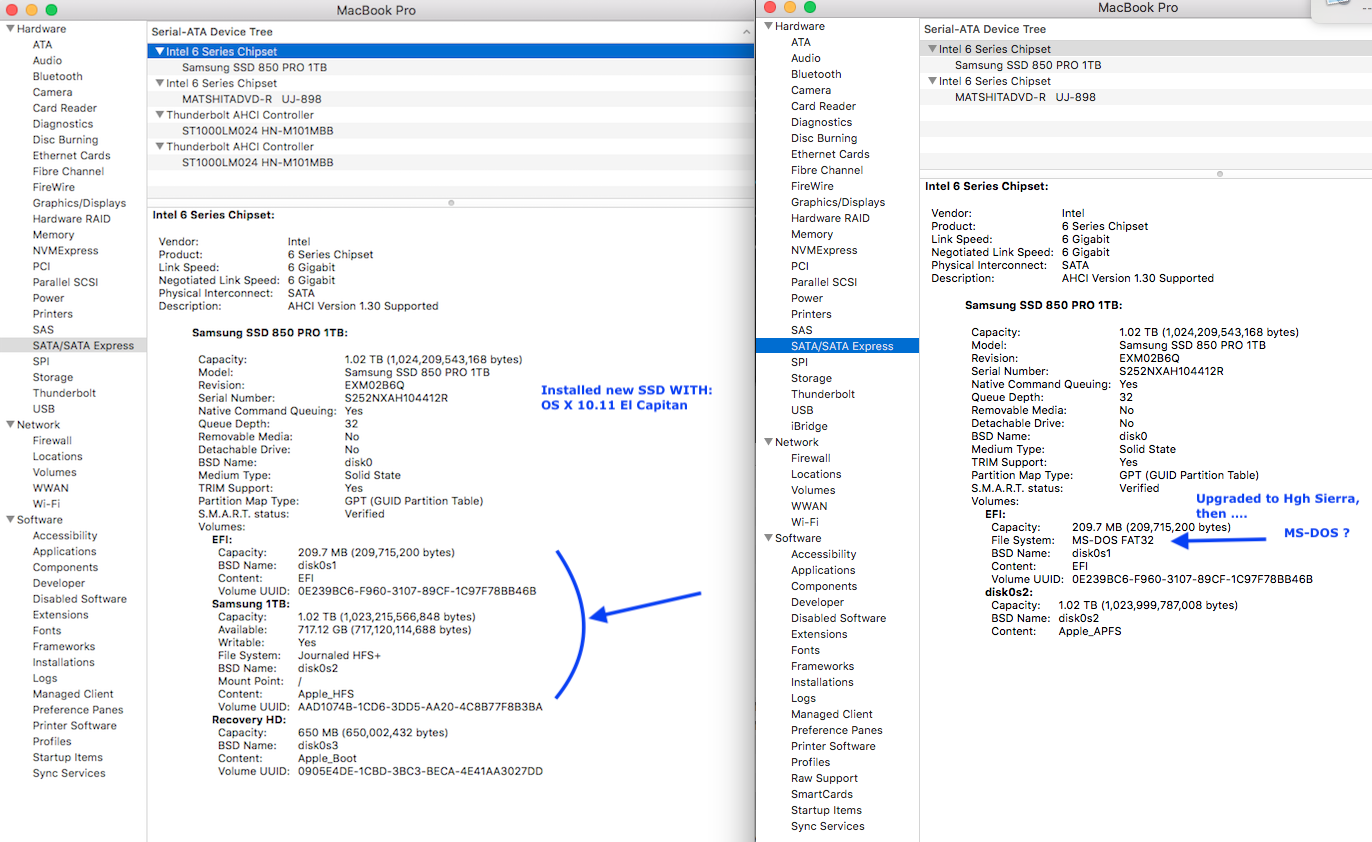Open SmartCards in the right window sidebar
Image resolution: width=1372 pixels, height=842 pixels.
[821, 794]
